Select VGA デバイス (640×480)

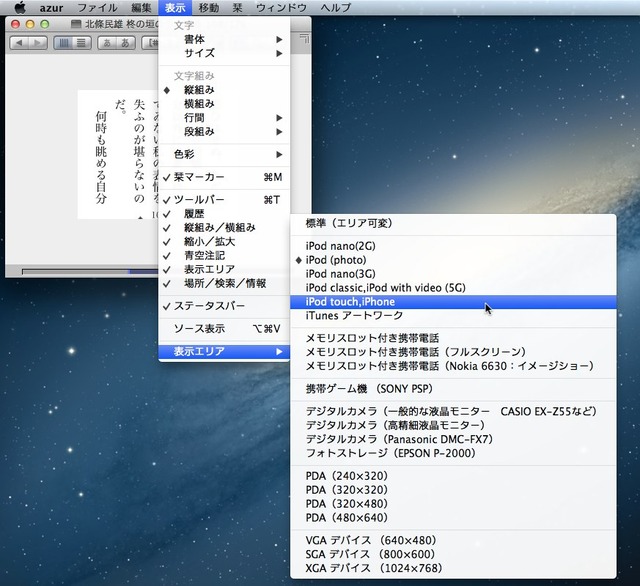click(x=453, y=540)
